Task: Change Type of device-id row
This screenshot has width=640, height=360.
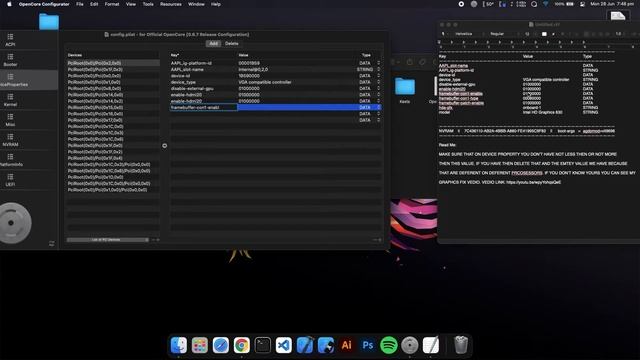Action: (368, 76)
